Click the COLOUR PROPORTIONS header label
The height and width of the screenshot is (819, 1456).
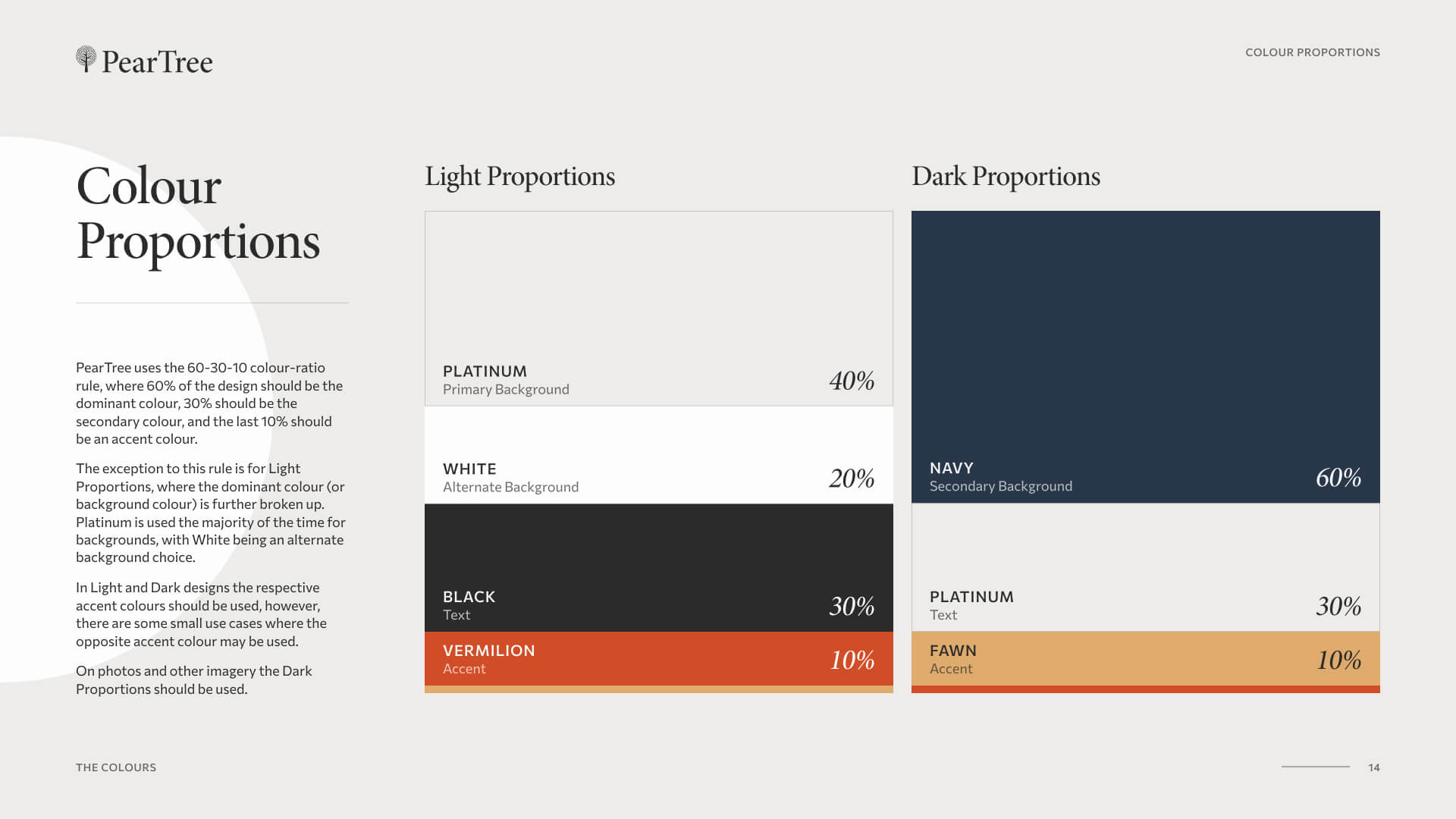tap(1313, 52)
